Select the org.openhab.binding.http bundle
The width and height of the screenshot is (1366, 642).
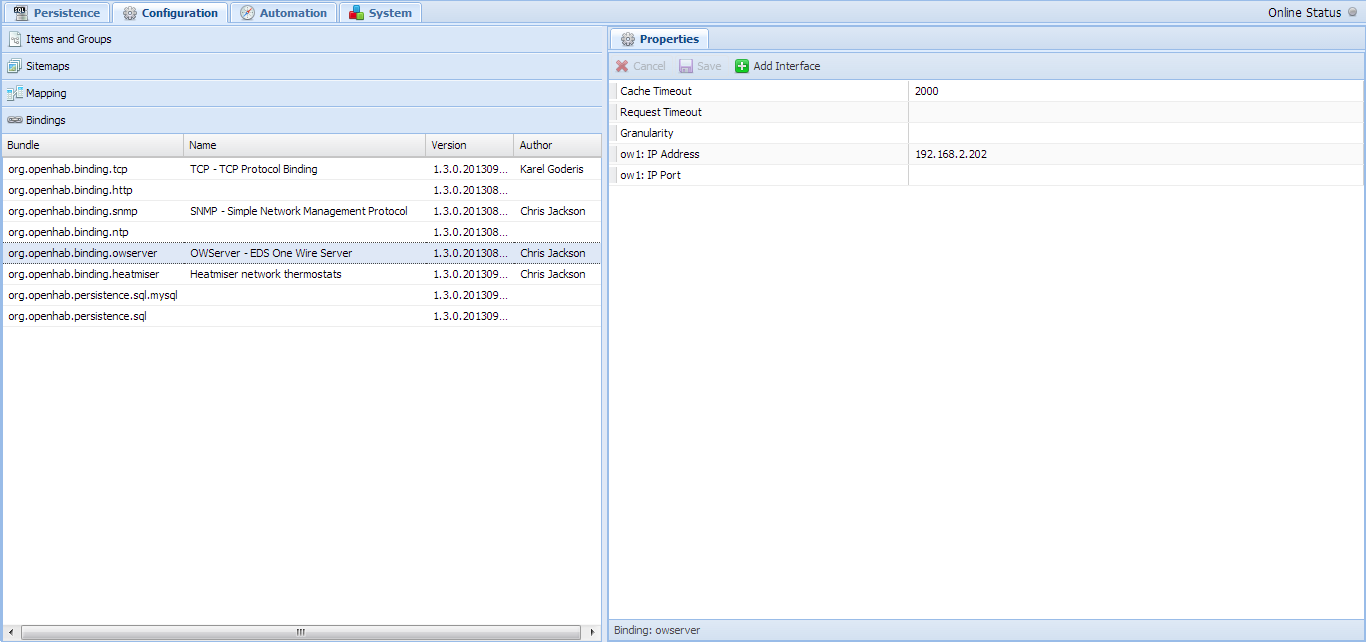coord(70,190)
